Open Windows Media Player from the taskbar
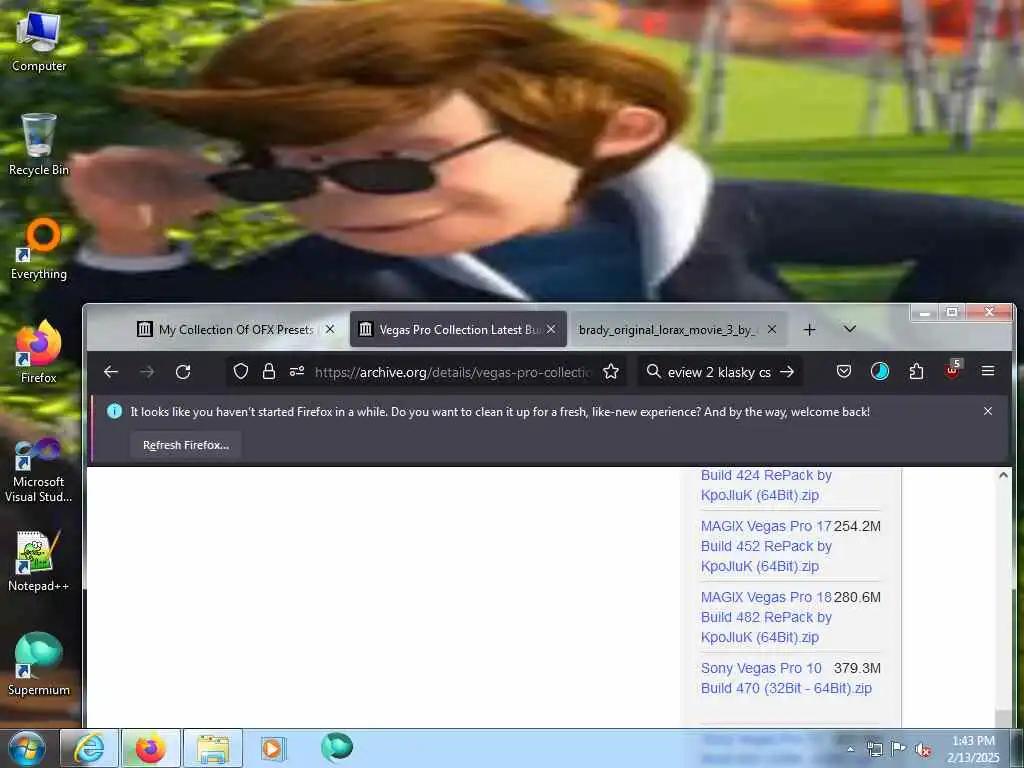Image resolution: width=1024 pixels, height=768 pixels. point(272,748)
